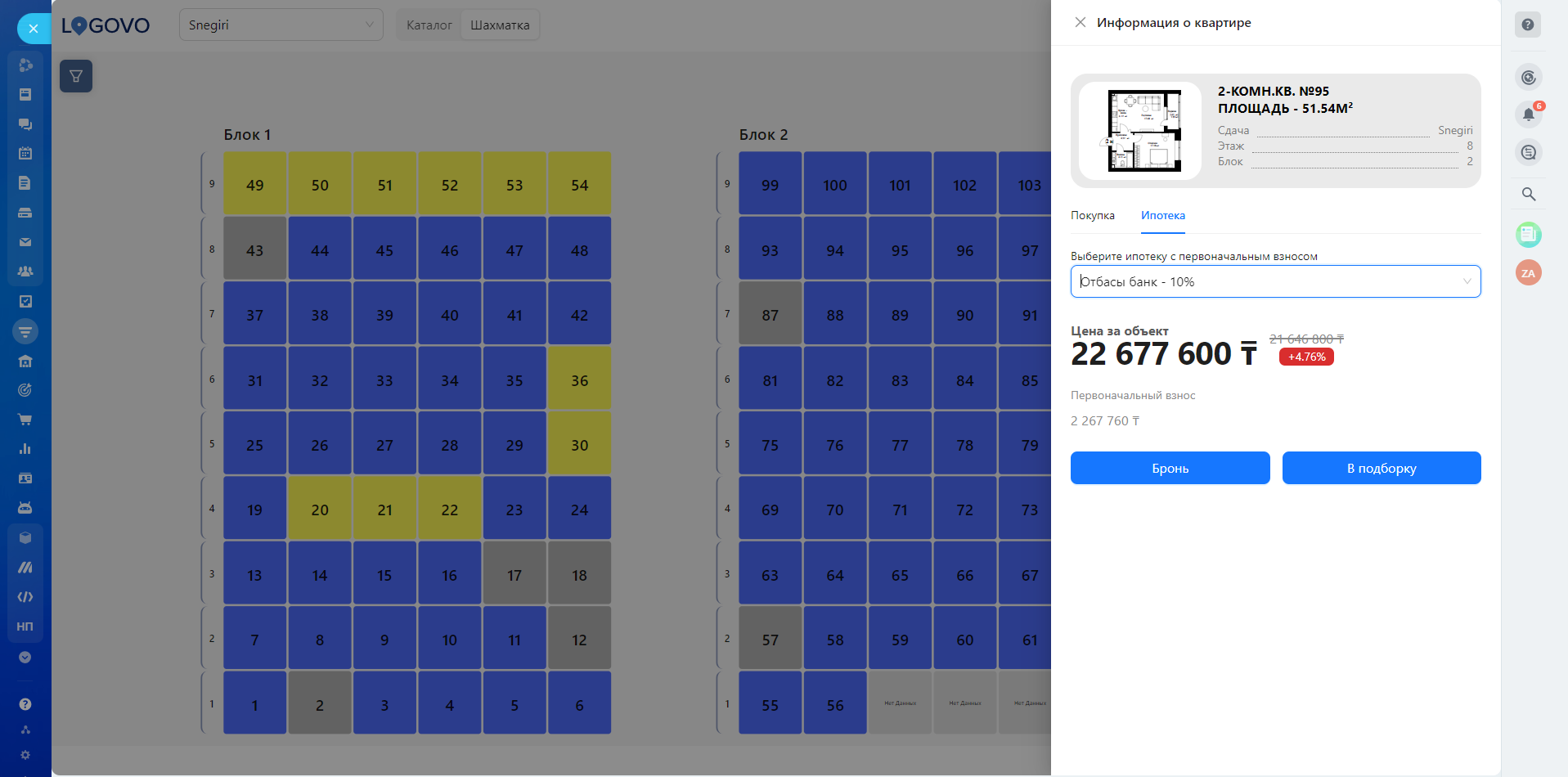
Task: Open the calendar icon in left sidebar
Action: coord(25,153)
